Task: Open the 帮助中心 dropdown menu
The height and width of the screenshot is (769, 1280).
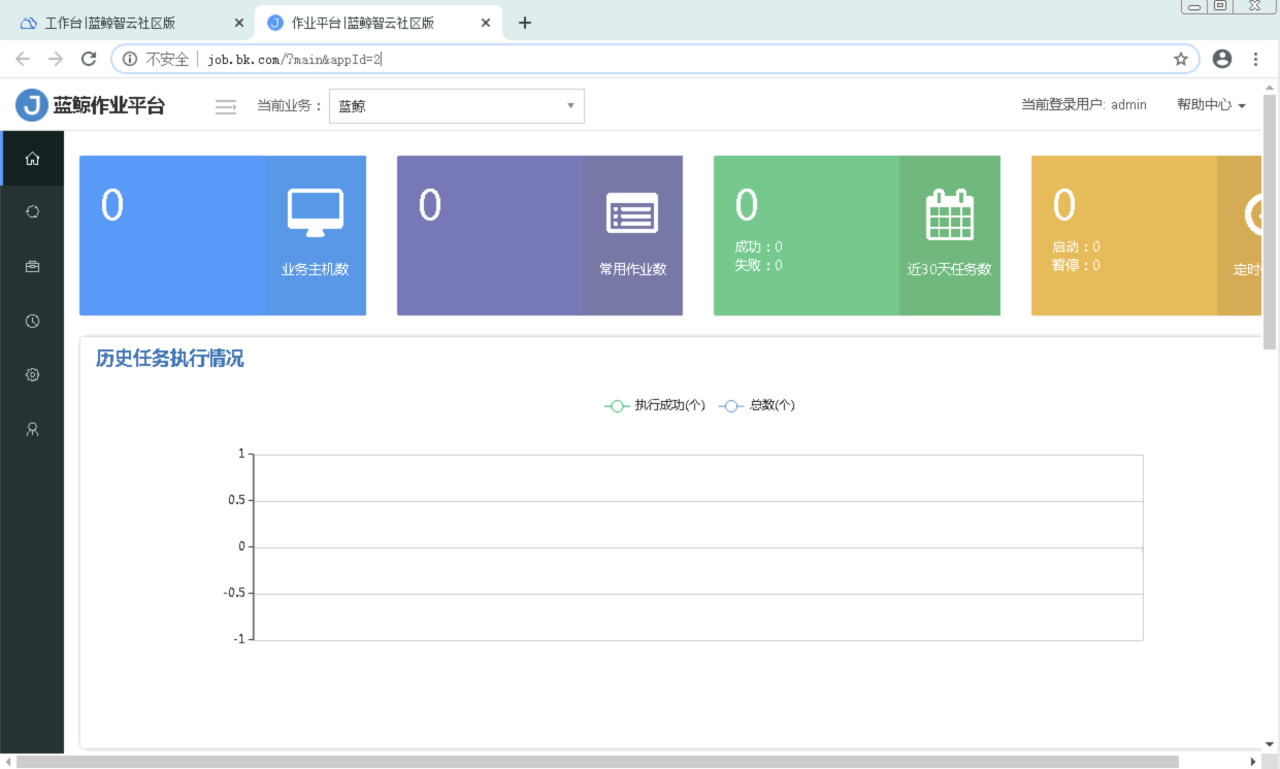Action: tap(1210, 105)
